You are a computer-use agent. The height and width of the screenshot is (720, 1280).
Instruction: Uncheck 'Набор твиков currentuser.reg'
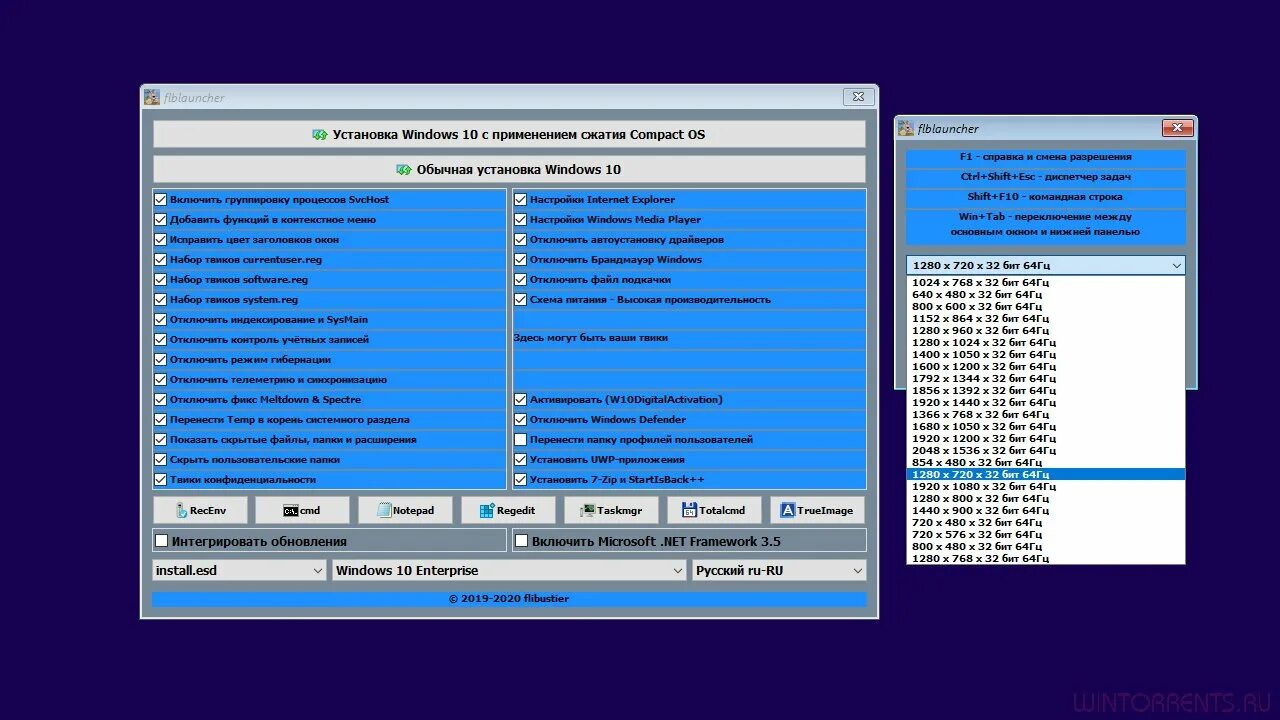161,259
